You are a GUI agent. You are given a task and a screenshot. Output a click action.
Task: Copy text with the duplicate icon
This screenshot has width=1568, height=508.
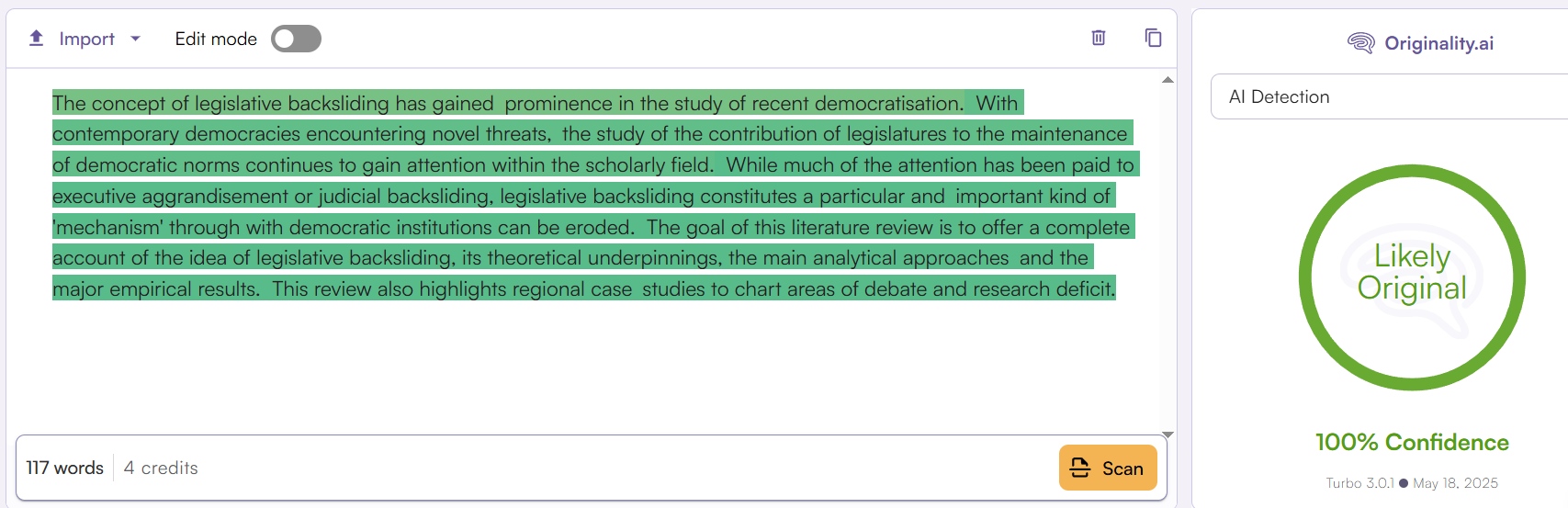[x=1153, y=38]
